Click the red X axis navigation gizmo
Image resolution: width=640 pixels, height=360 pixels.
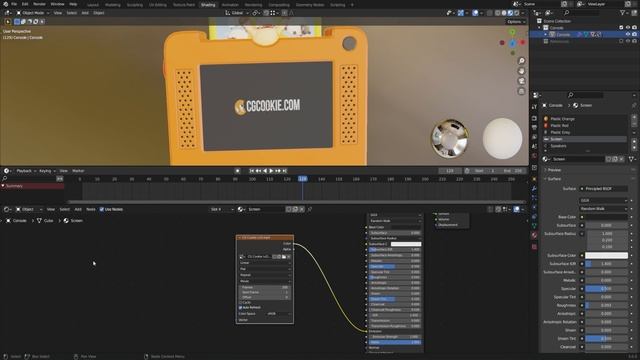[x=522, y=42]
